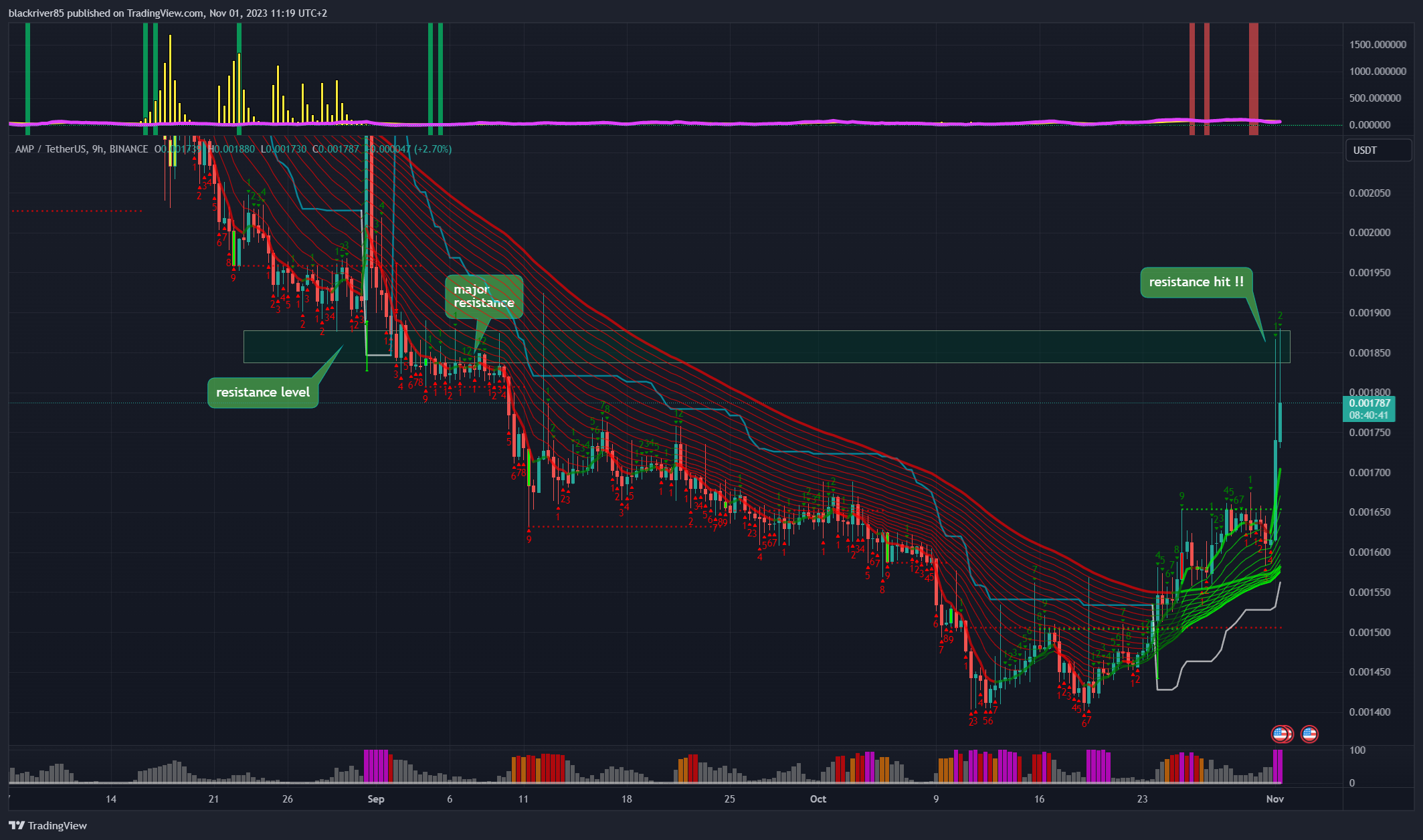Click the 0.001950 price axis label
Screen dimensions: 1423x840
(x=1369, y=273)
